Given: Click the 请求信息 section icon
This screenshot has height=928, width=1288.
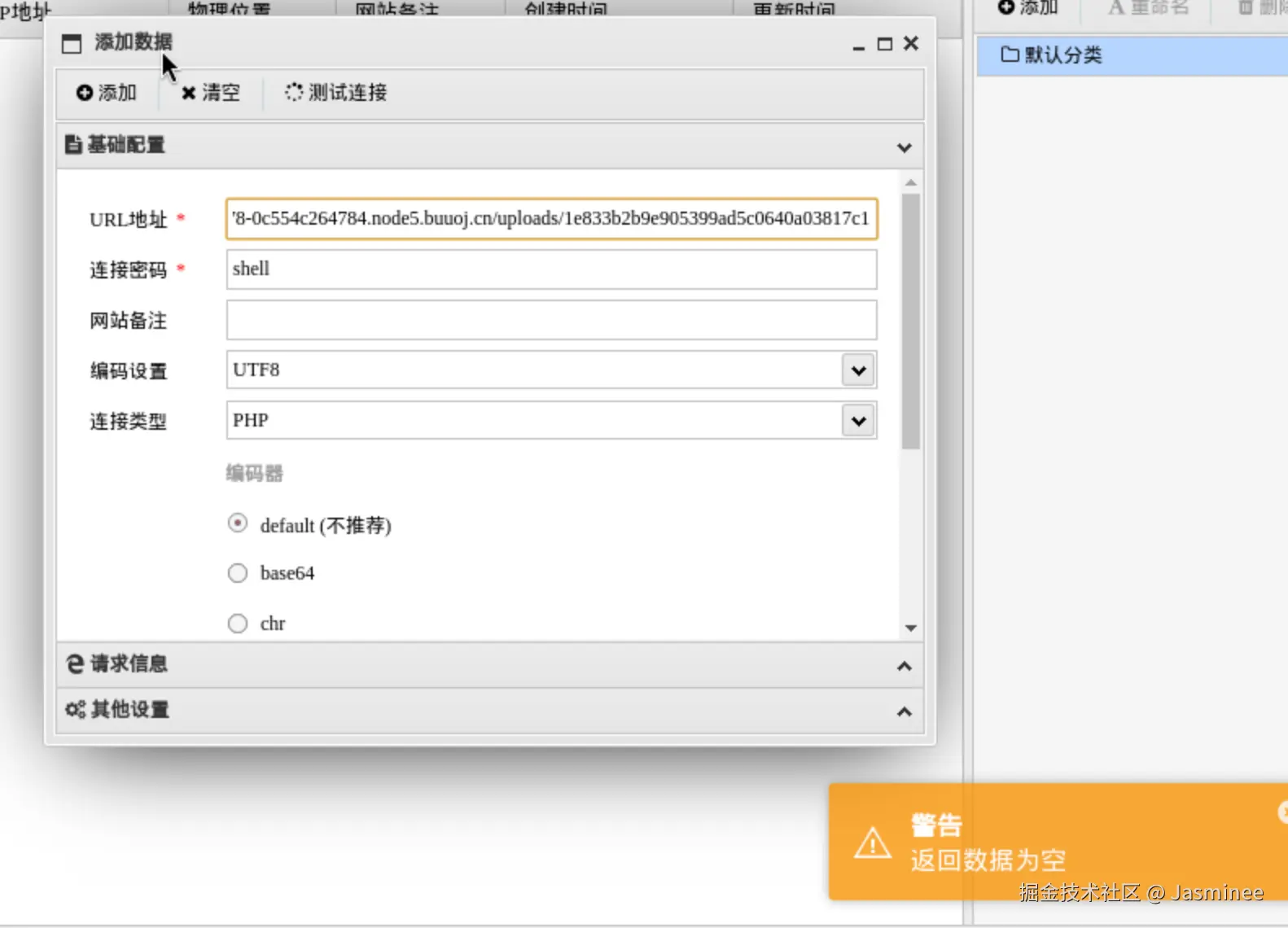Looking at the screenshot, I should (x=75, y=664).
